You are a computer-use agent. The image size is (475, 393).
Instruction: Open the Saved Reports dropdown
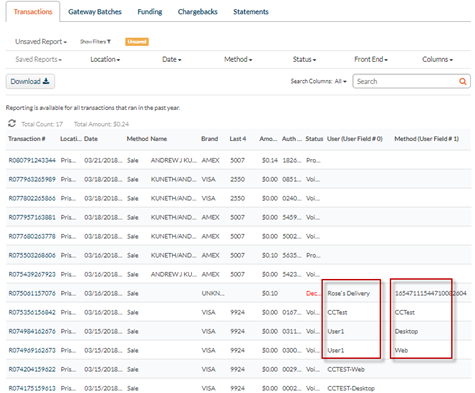39,59
